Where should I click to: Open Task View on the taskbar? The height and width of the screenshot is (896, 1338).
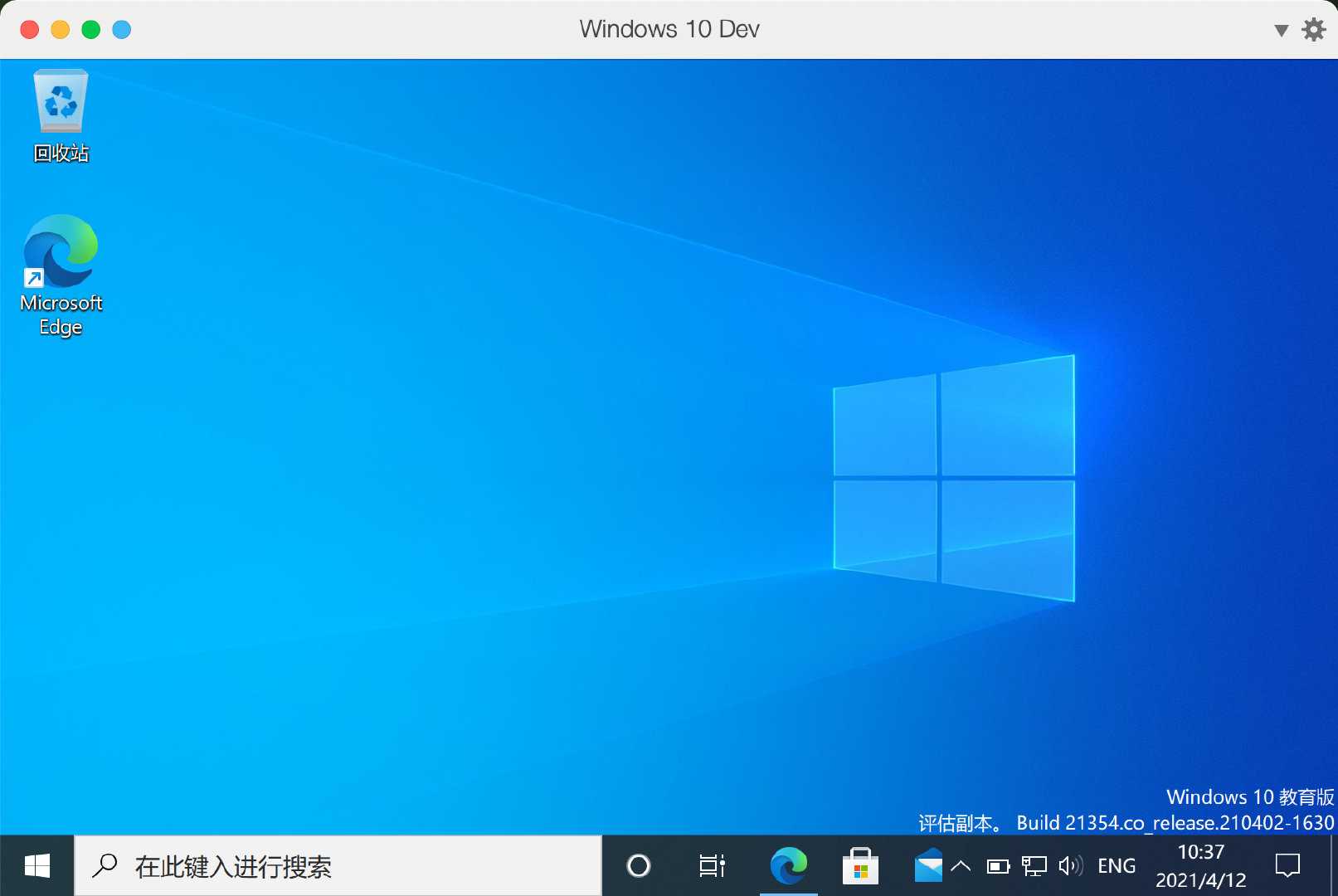pyautogui.click(x=712, y=865)
